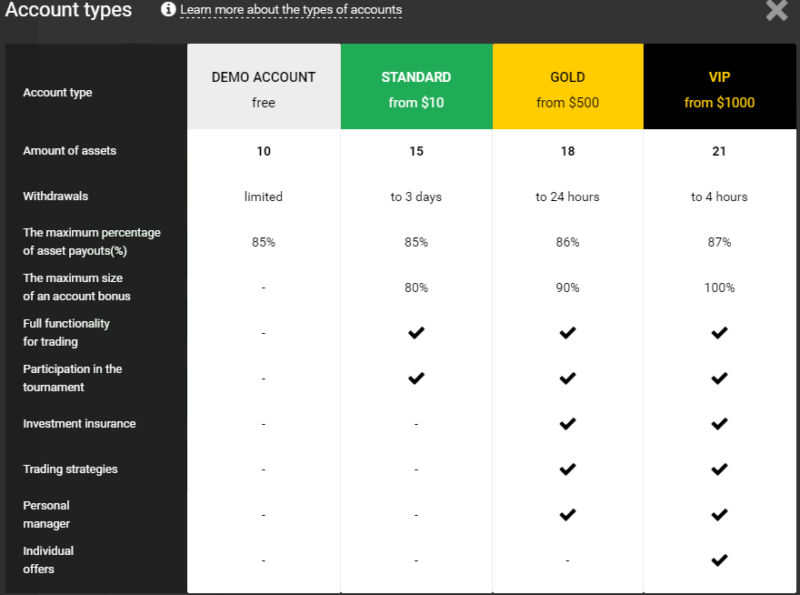
Task: Click the 'Personal manager' row label
Action: [46, 514]
